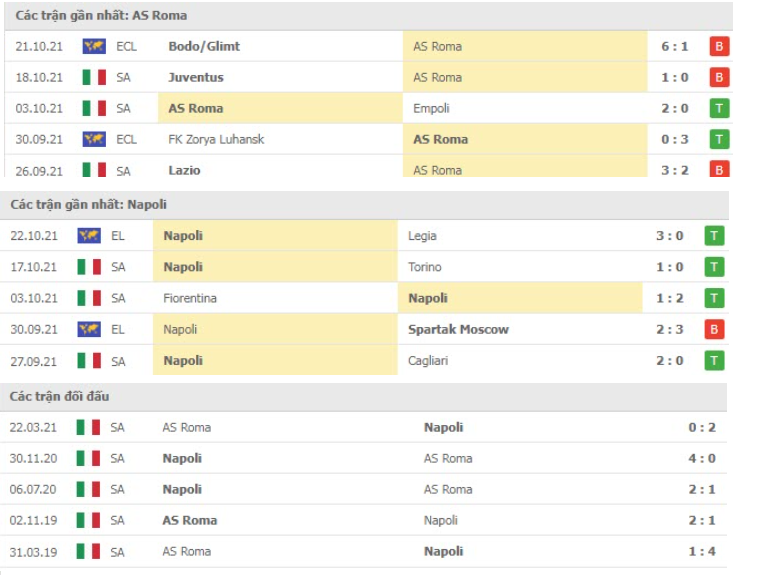The height and width of the screenshot is (575, 763).
Task: Open Fiorentina team link
Action: point(190,298)
